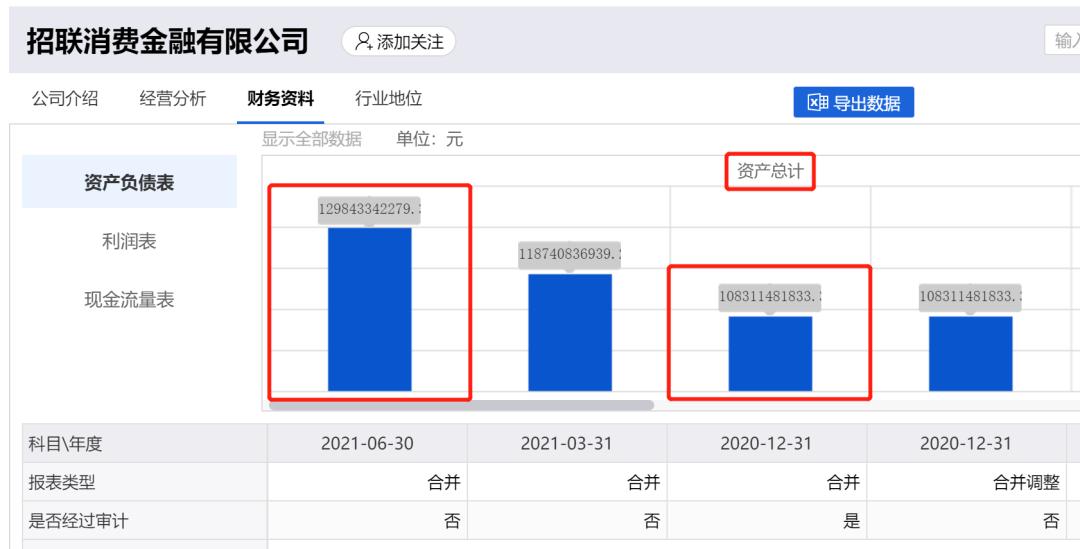Click the 118740836939 value label
The image size is (1080, 549).
[x=570, y=254]
